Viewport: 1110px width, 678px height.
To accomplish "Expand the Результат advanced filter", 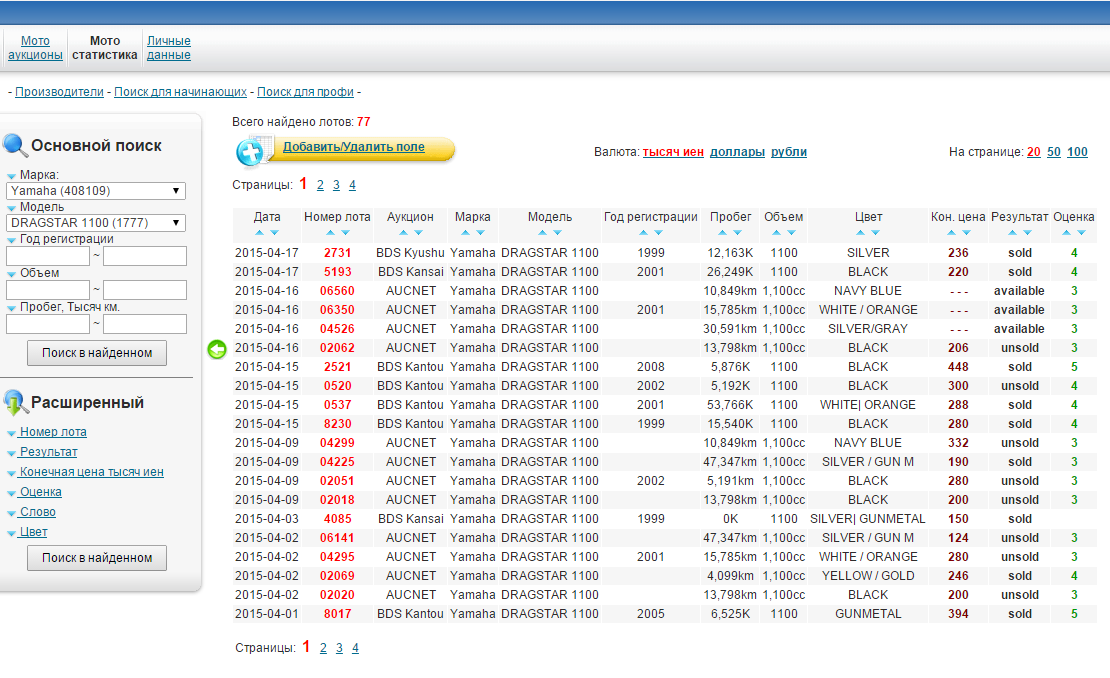I will click(x=48, y=452).
